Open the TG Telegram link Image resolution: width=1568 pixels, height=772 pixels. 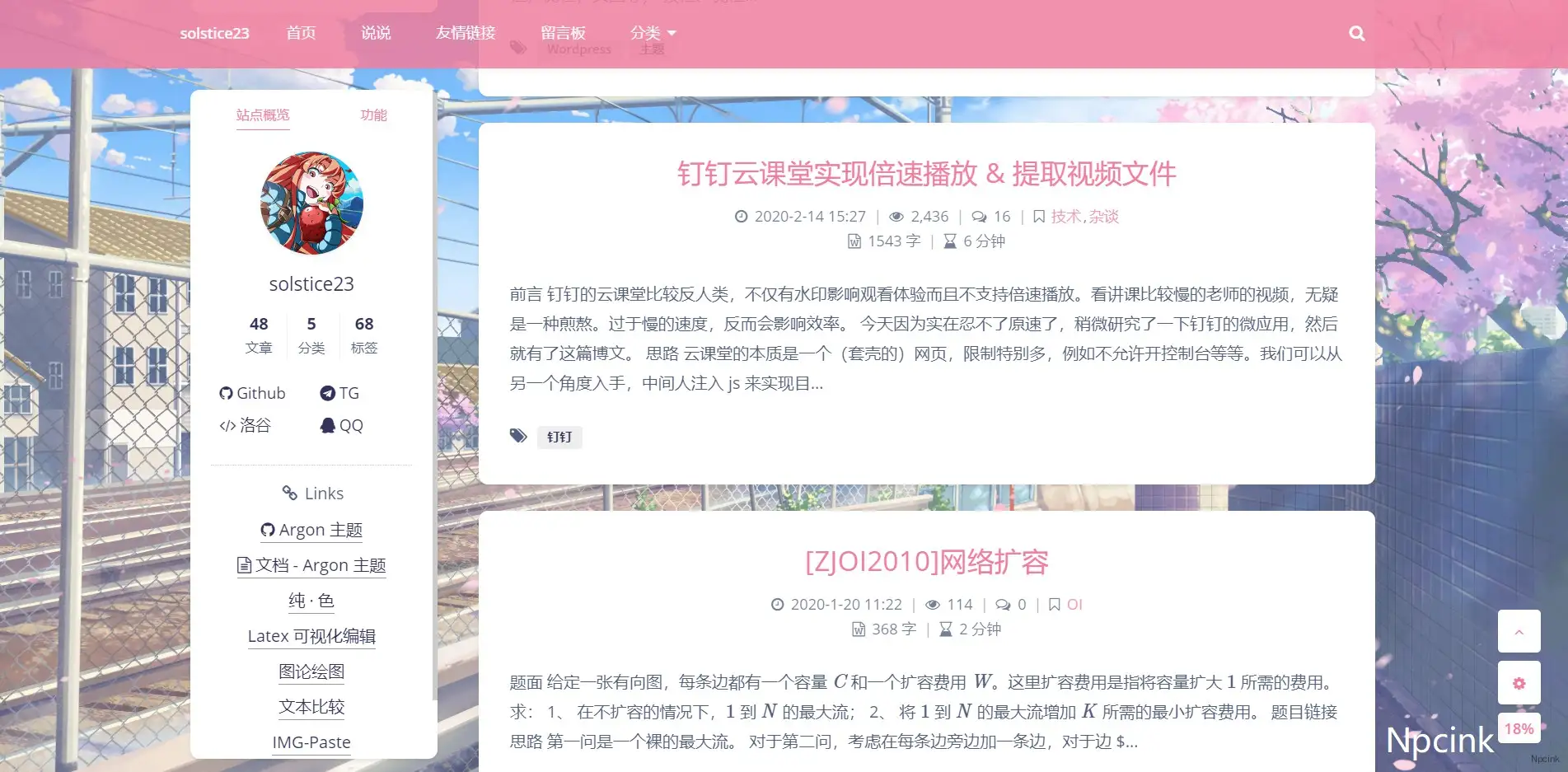(339, 393)
